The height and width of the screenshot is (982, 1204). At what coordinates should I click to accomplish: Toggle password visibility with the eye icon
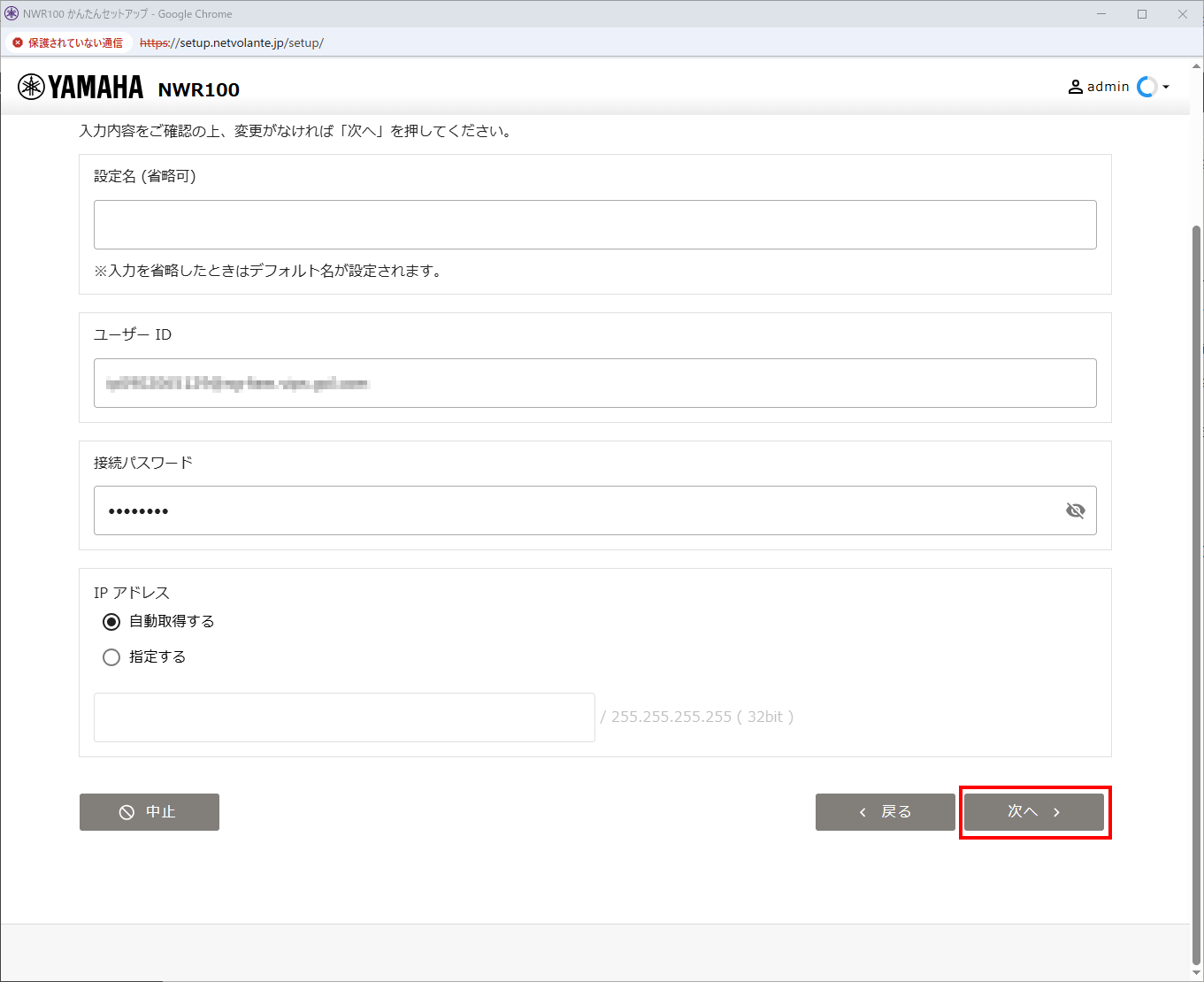point(1075,510)
